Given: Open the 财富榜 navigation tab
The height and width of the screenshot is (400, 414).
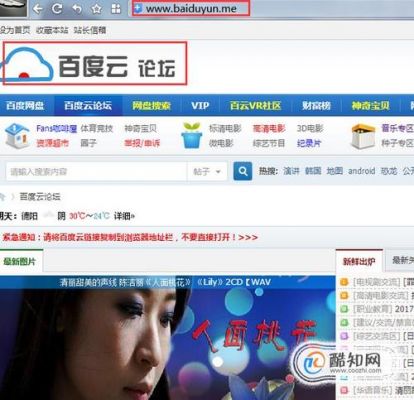Looking at the screenshot, I should point(317,106).
